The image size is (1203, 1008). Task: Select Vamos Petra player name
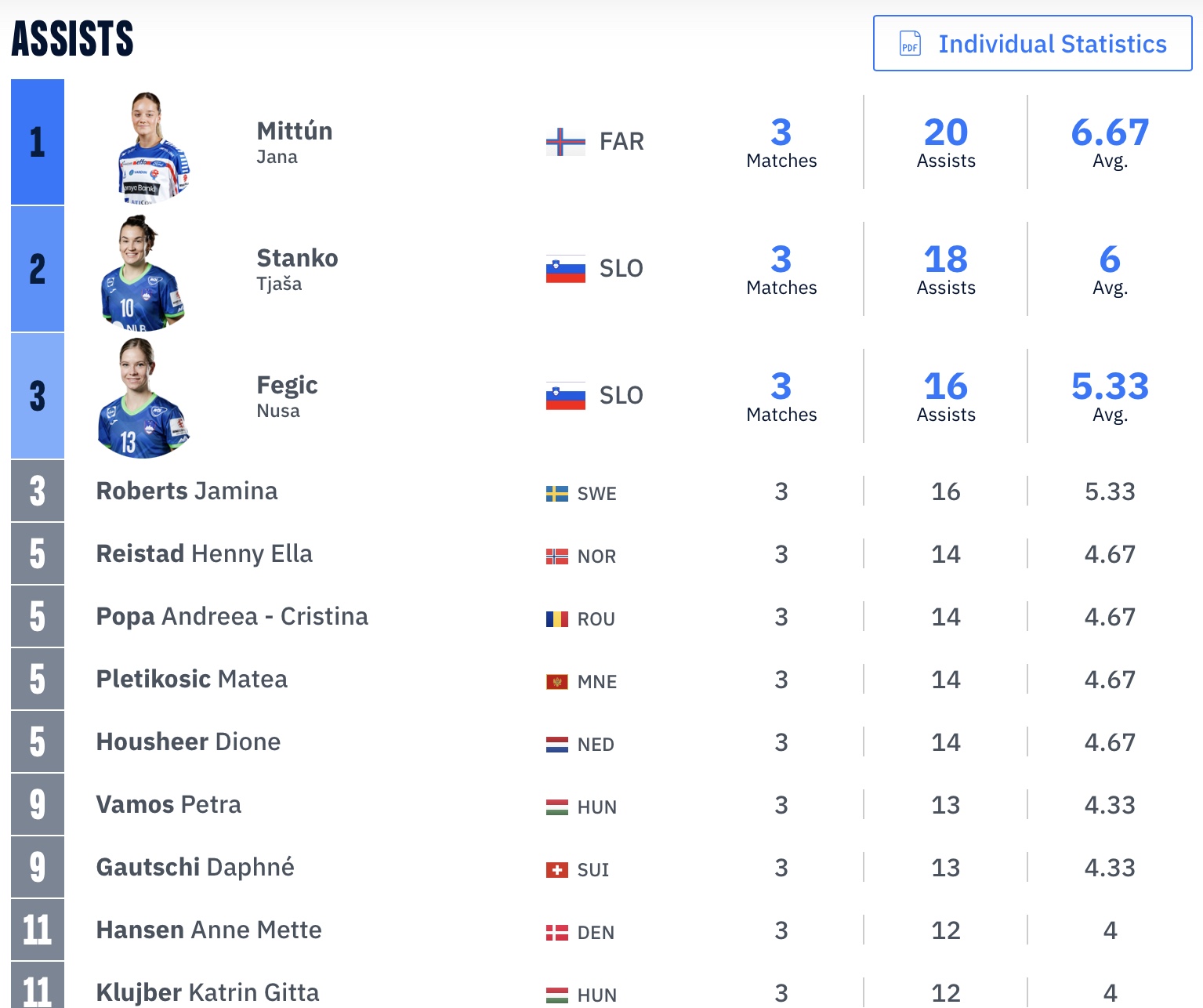click(x=168, y=804)
